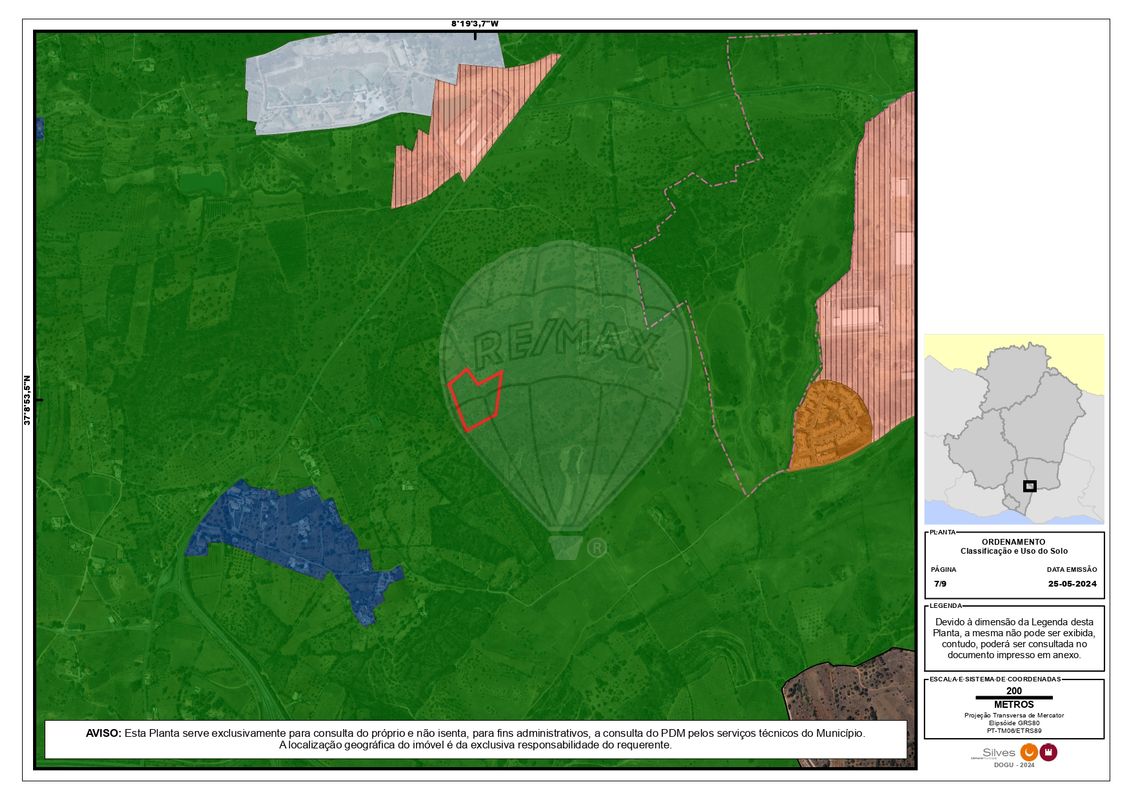Select the issue date 25-05-2024
This screenshot has width=1131, height=800.
point(1072,584)
